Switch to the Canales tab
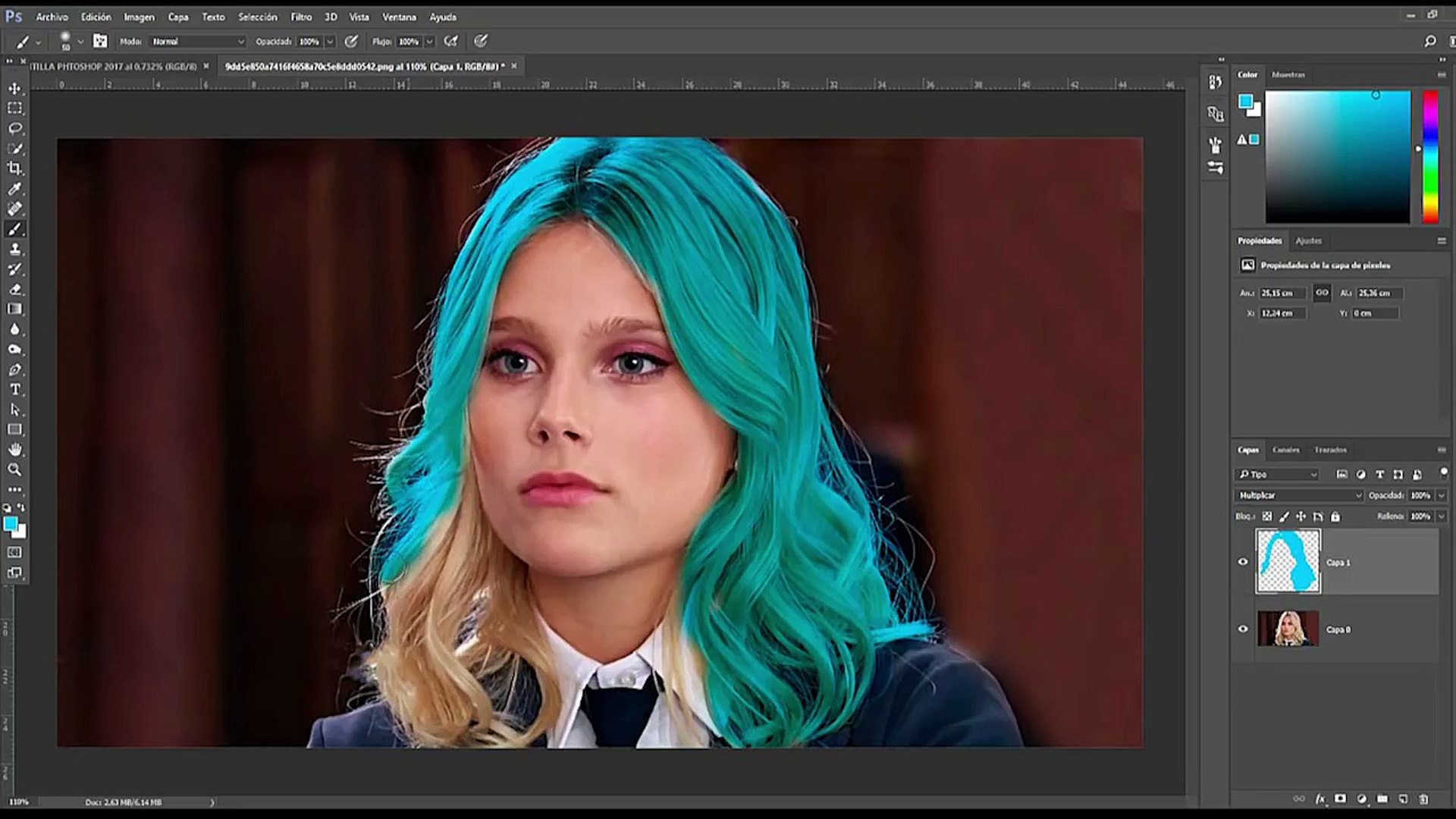1456x819 pixels. pyautogui.click(x=1285, y=449)
